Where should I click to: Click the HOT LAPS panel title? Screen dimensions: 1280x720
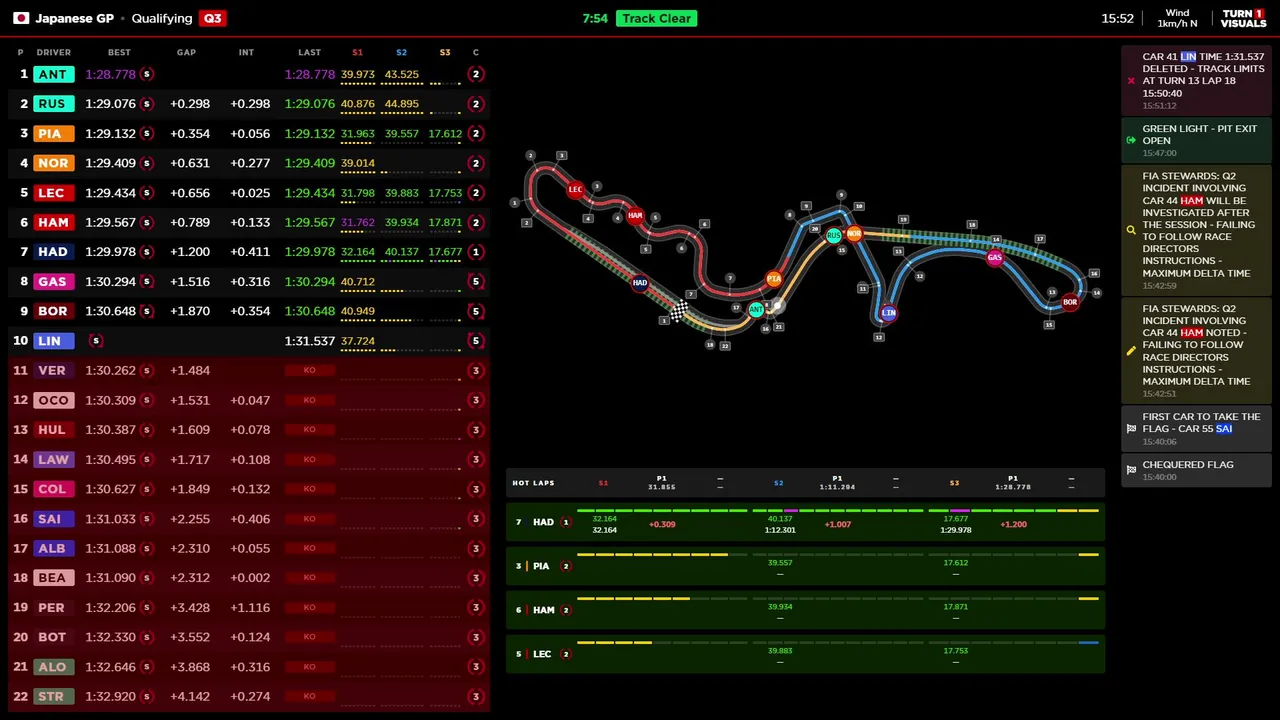(533, 483)
